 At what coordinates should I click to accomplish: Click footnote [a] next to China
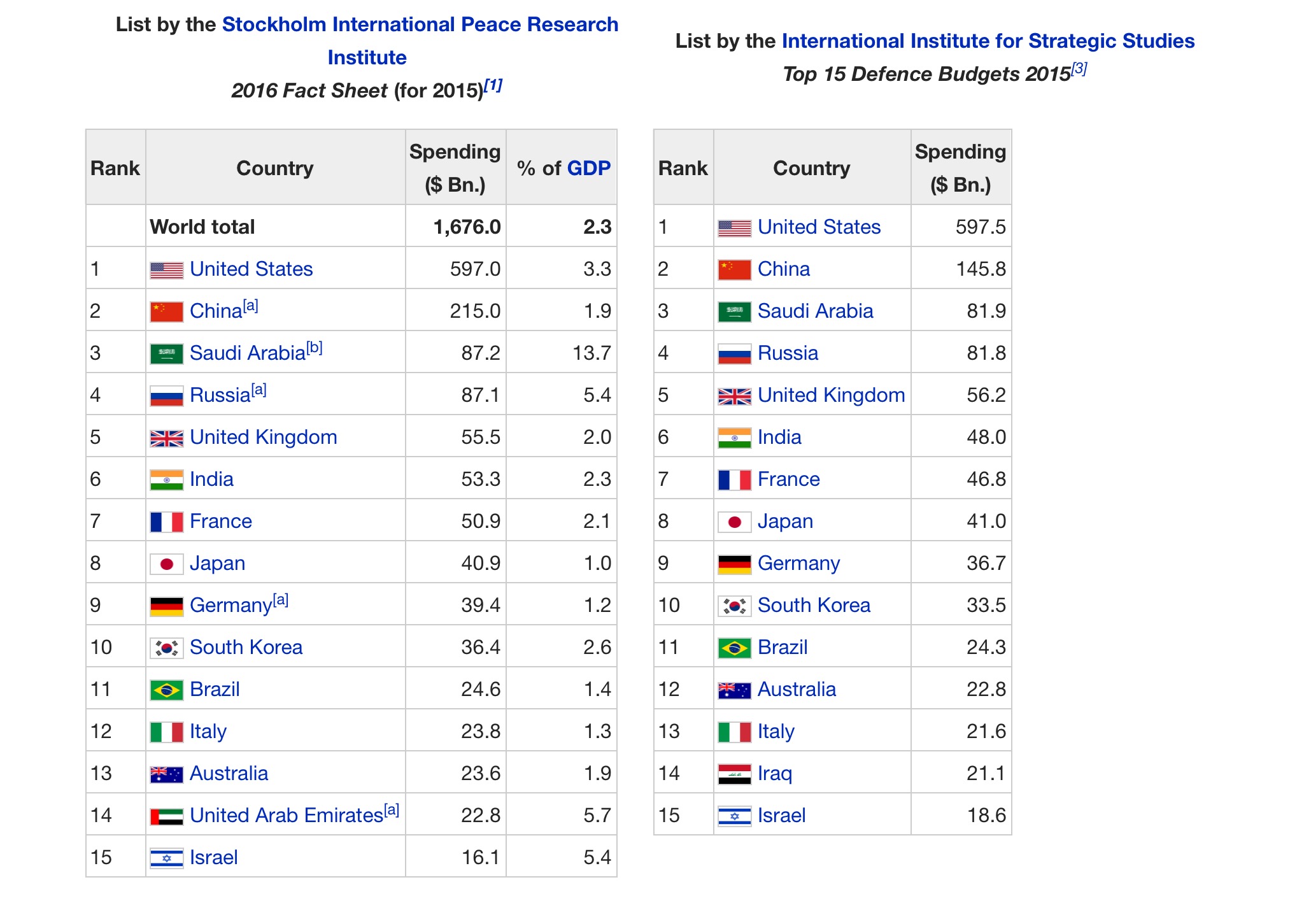[251, 306]
